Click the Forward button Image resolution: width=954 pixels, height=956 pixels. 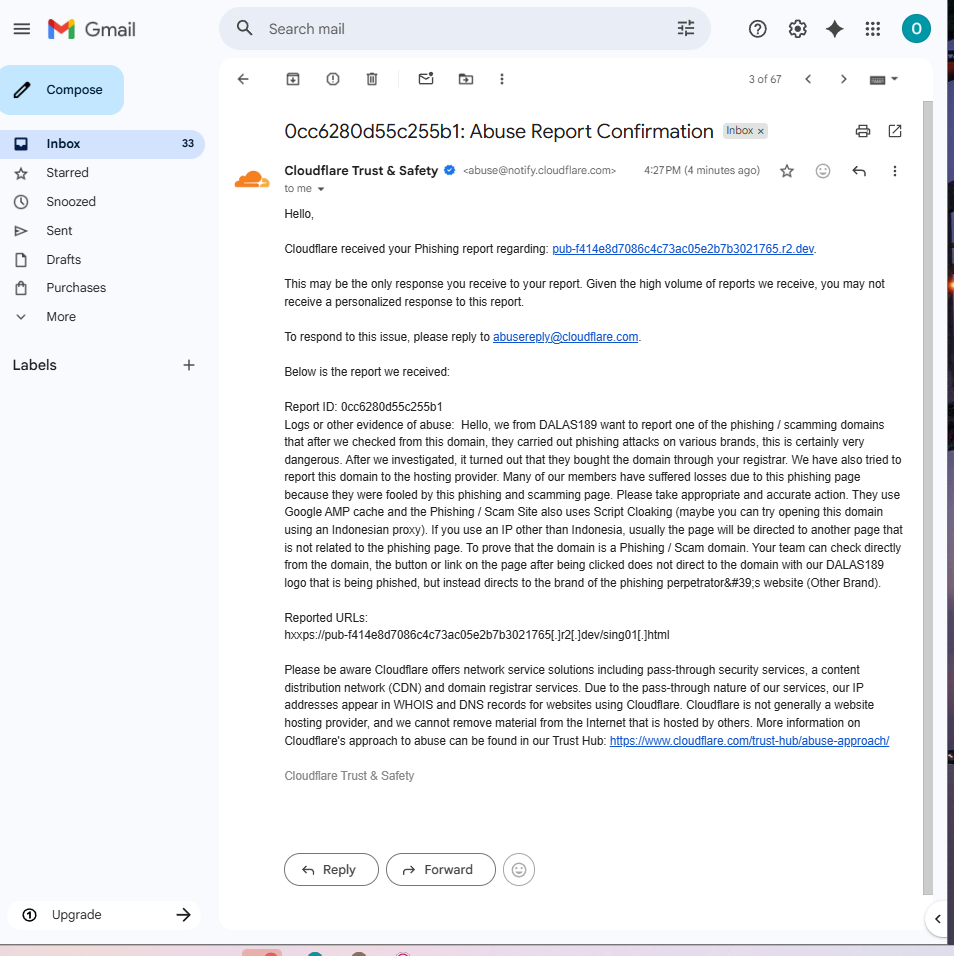tap(441, 869)
